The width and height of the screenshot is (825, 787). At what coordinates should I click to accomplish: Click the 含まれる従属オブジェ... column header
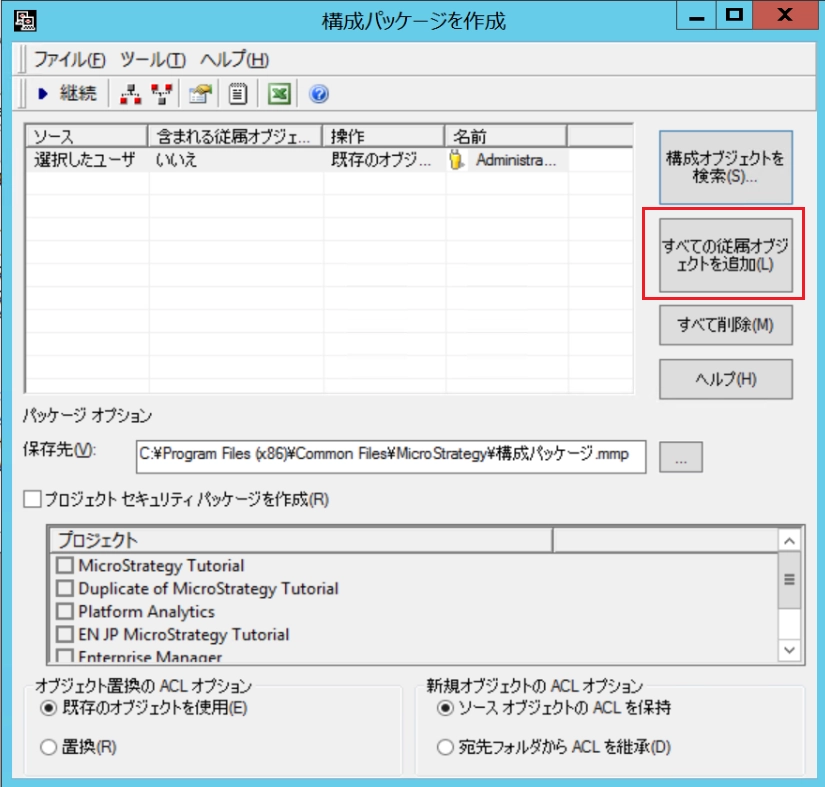(235, 136)
